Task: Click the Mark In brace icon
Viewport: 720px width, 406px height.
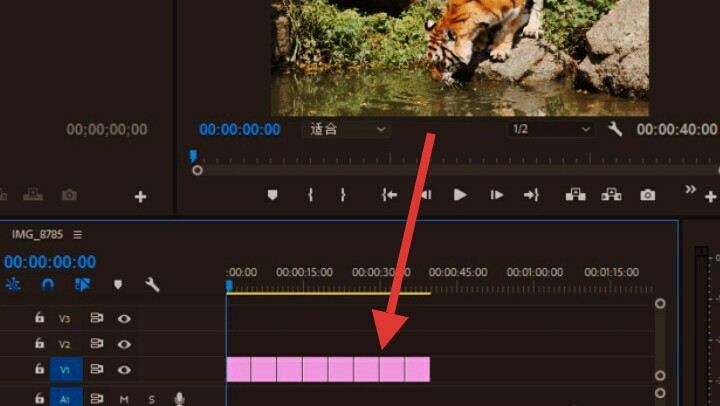Action: [310, 195]
